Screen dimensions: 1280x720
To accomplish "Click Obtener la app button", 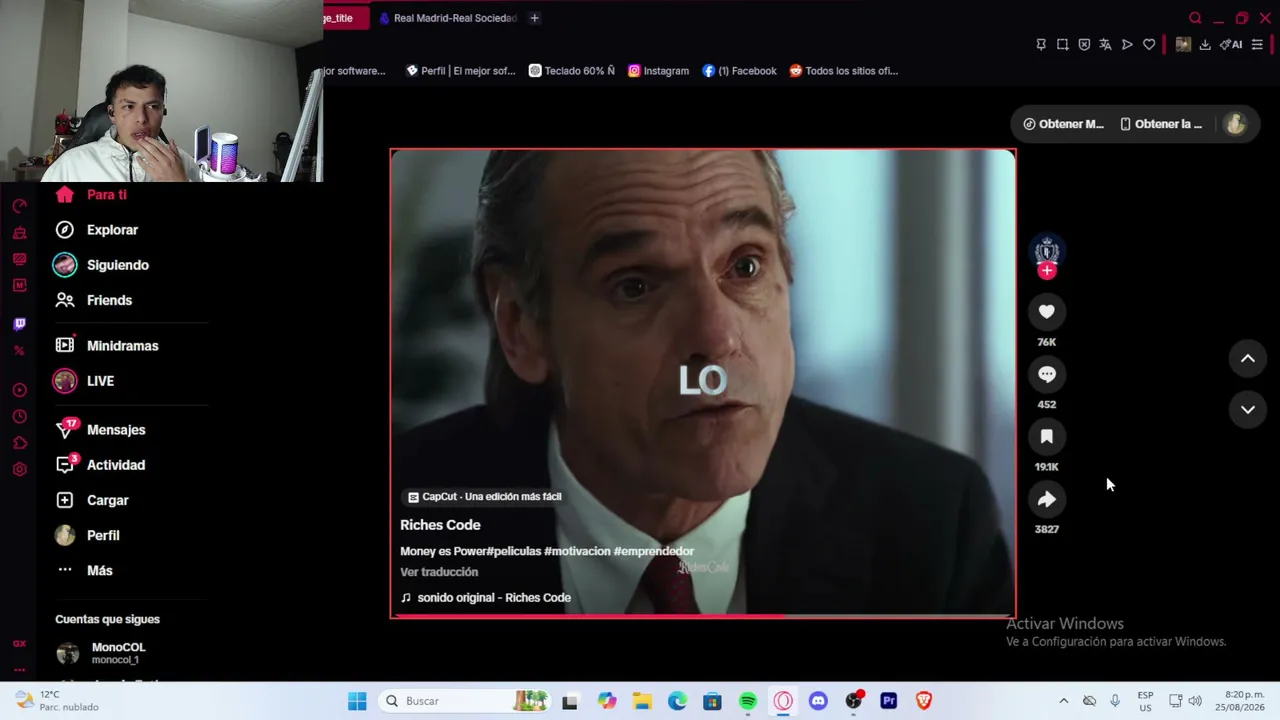I will tap(1161, 124).
